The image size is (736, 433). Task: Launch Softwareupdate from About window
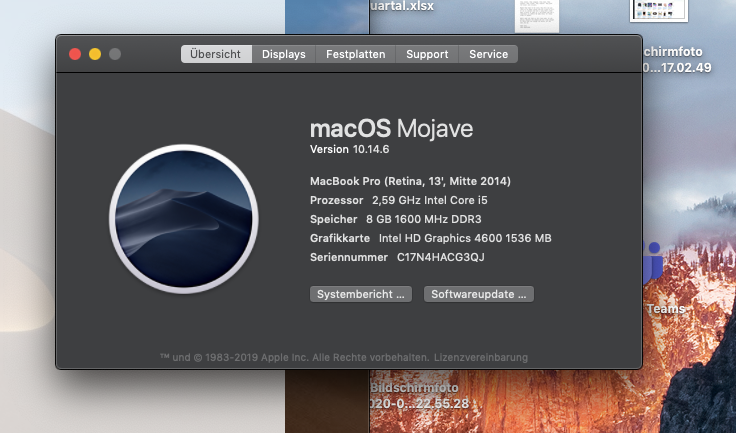tap(478, 294)
